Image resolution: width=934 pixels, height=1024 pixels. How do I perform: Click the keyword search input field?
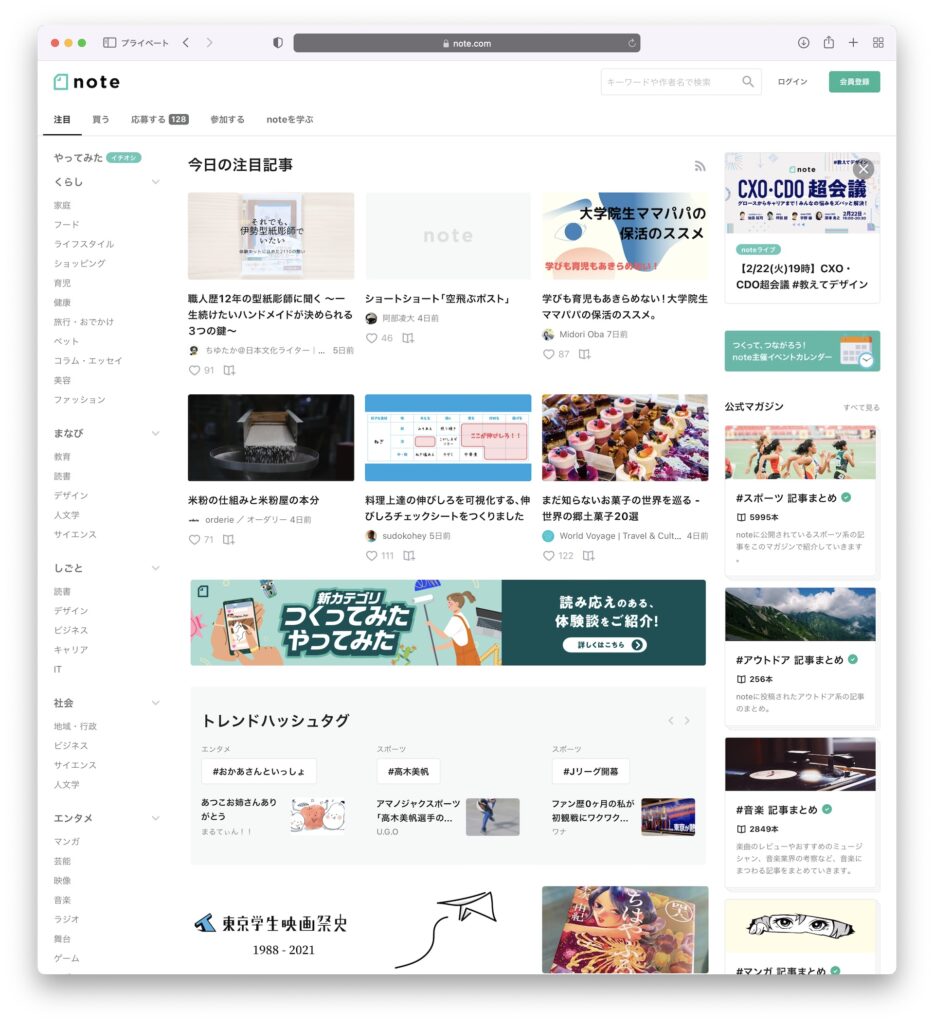[x=670, y=82]
